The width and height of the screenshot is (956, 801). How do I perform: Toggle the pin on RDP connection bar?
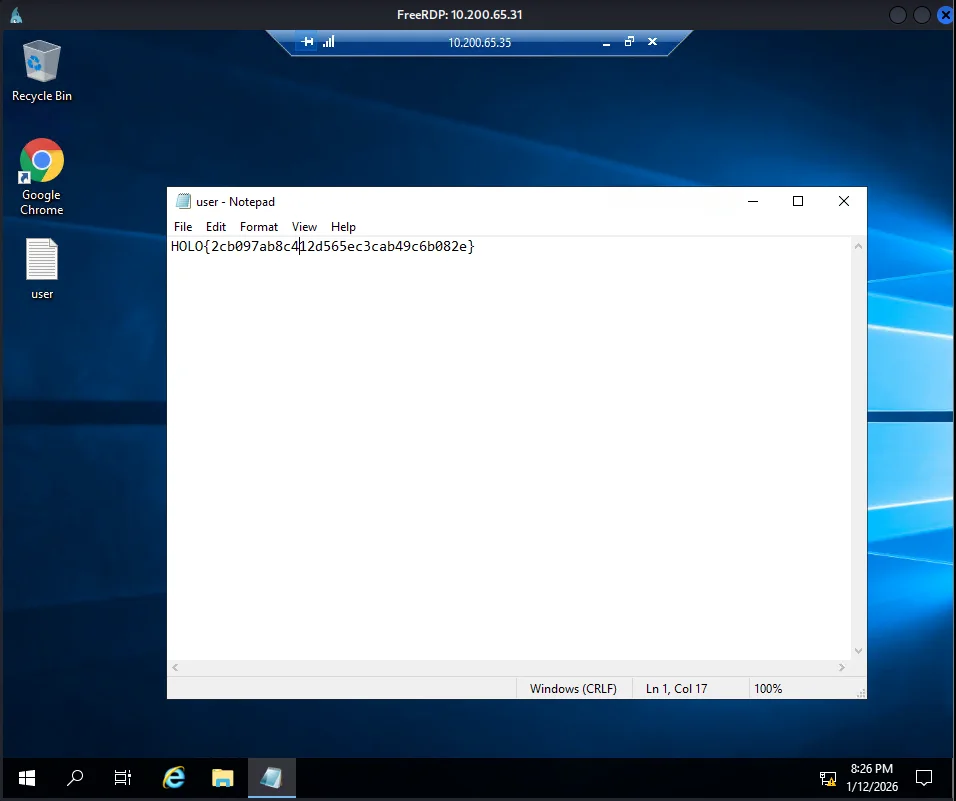tap(307, 42)
